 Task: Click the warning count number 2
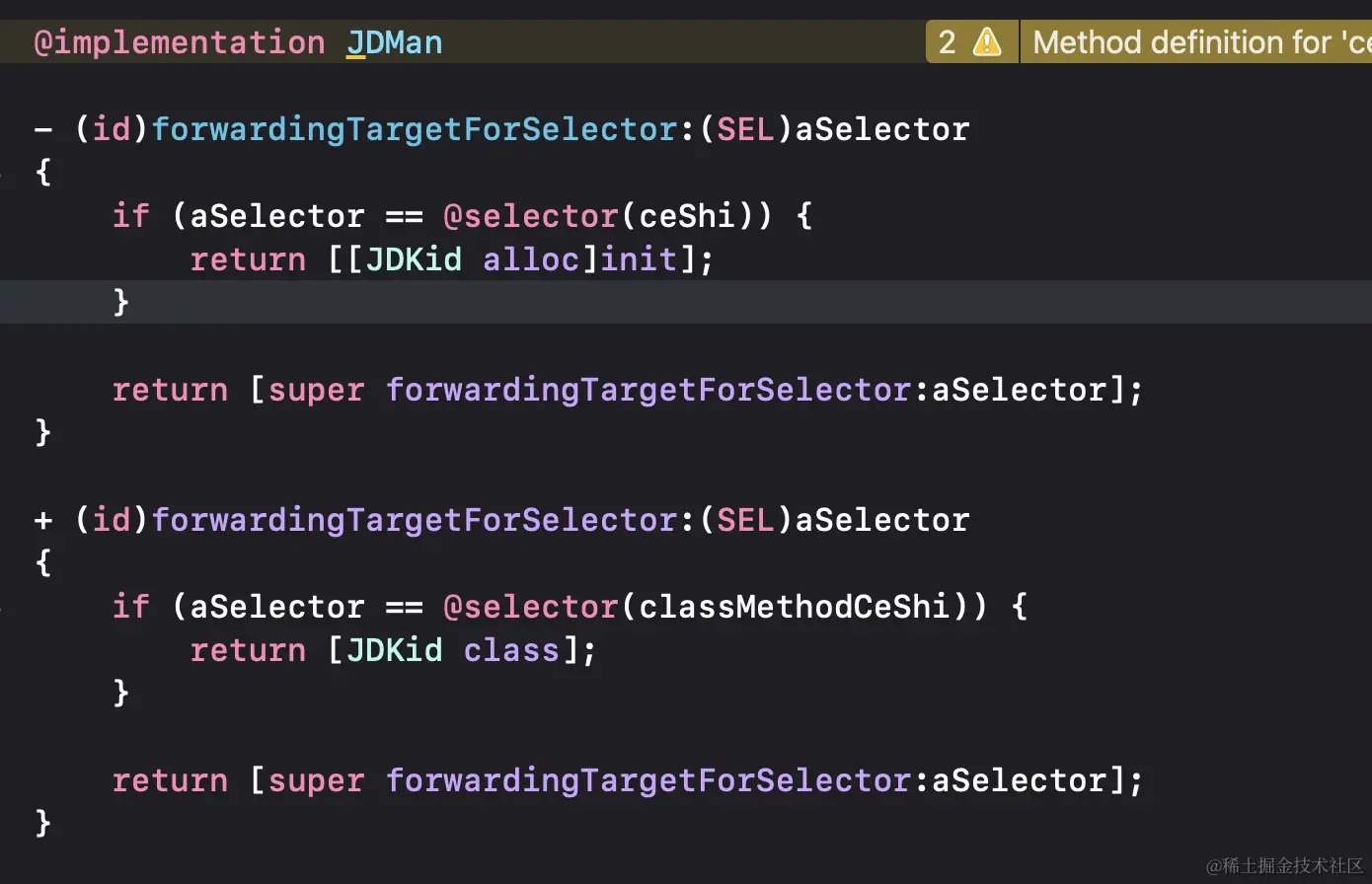click(947, 42)
